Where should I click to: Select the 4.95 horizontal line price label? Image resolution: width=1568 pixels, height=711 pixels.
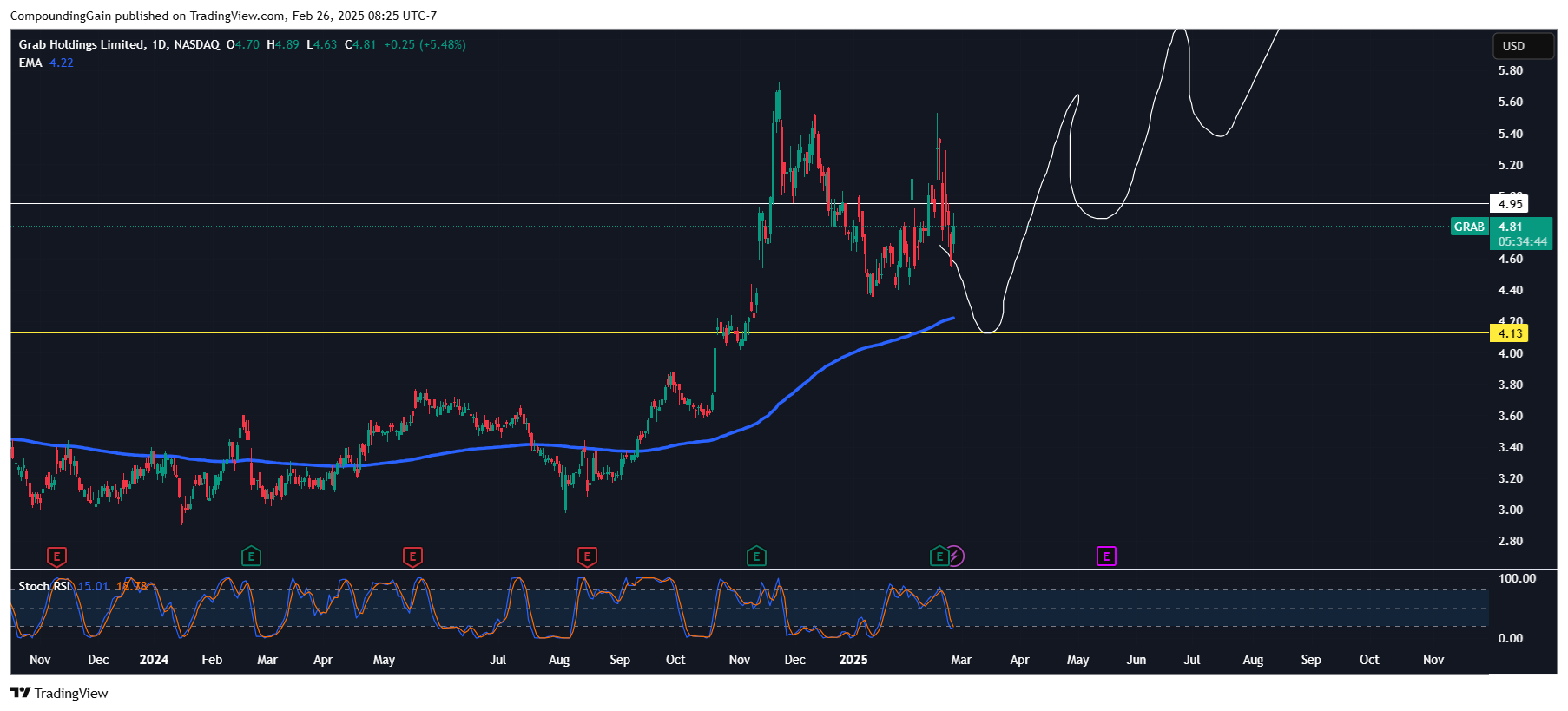[1510, 204]
